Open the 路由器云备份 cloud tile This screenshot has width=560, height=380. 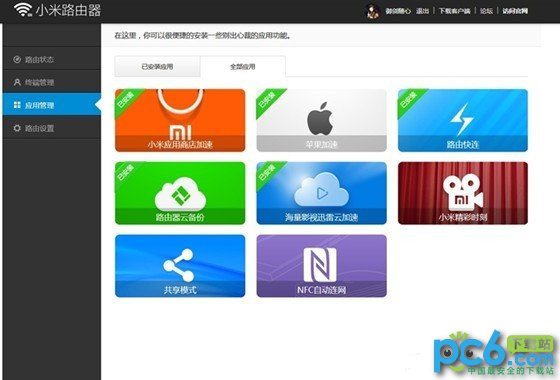click(180, 193)
